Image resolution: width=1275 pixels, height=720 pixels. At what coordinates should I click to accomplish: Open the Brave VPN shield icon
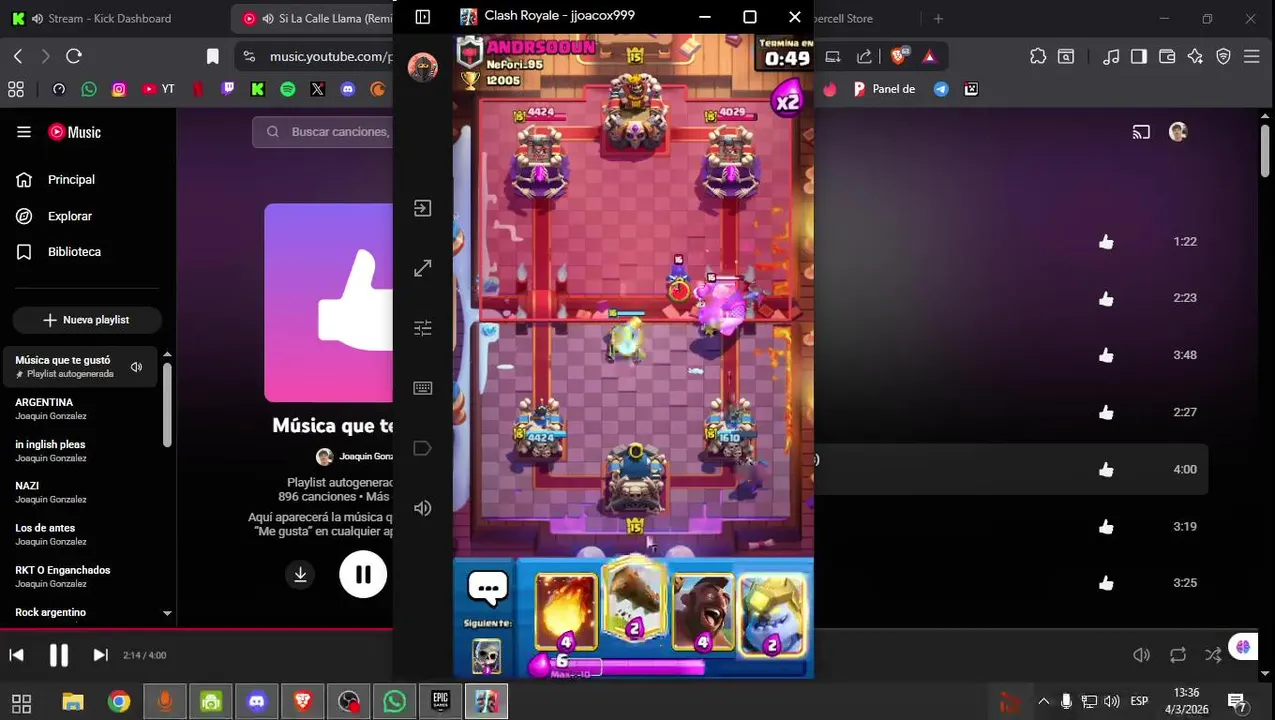click(x=1223, y=57)
